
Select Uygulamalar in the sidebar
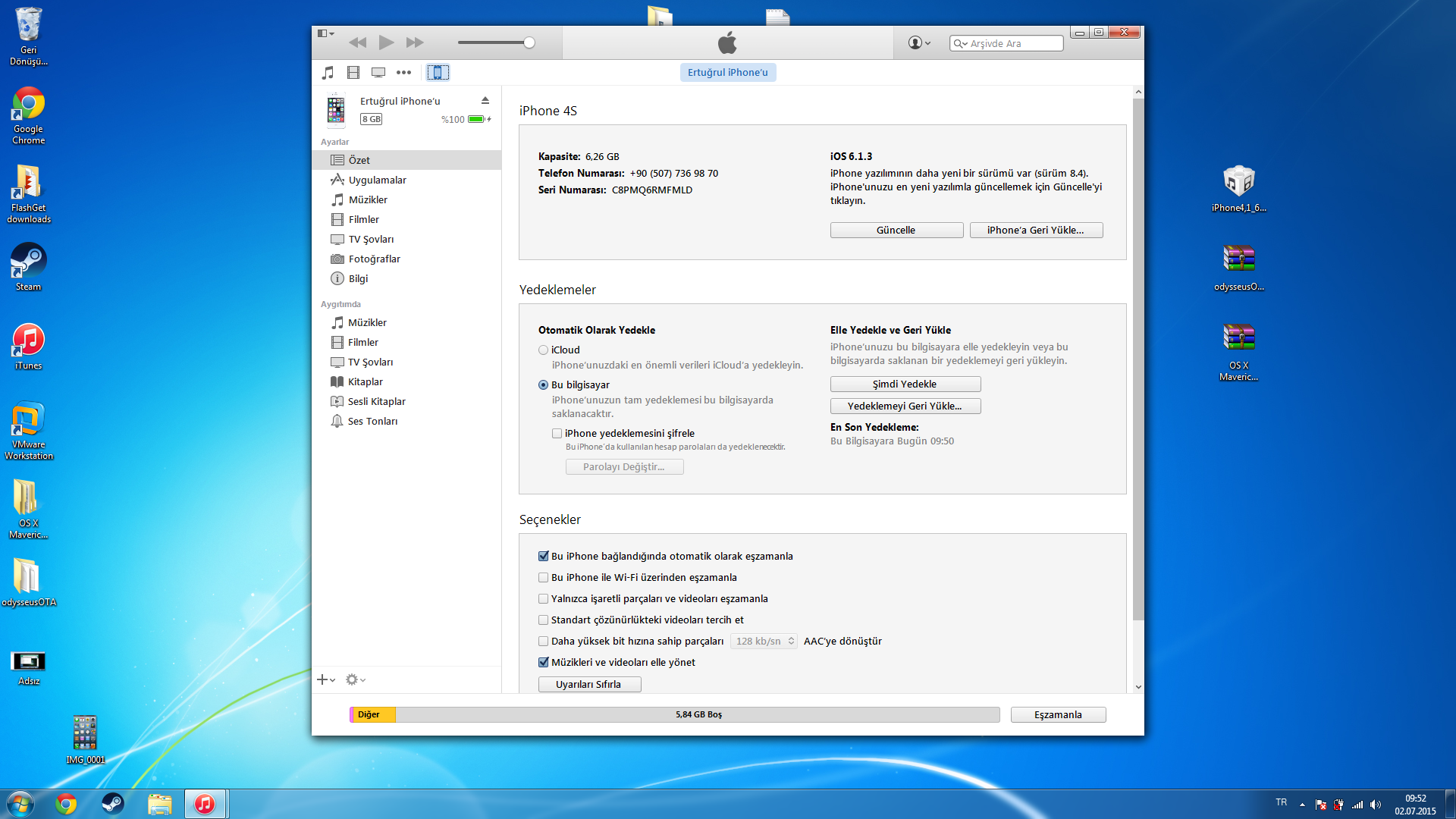(406, 180)
